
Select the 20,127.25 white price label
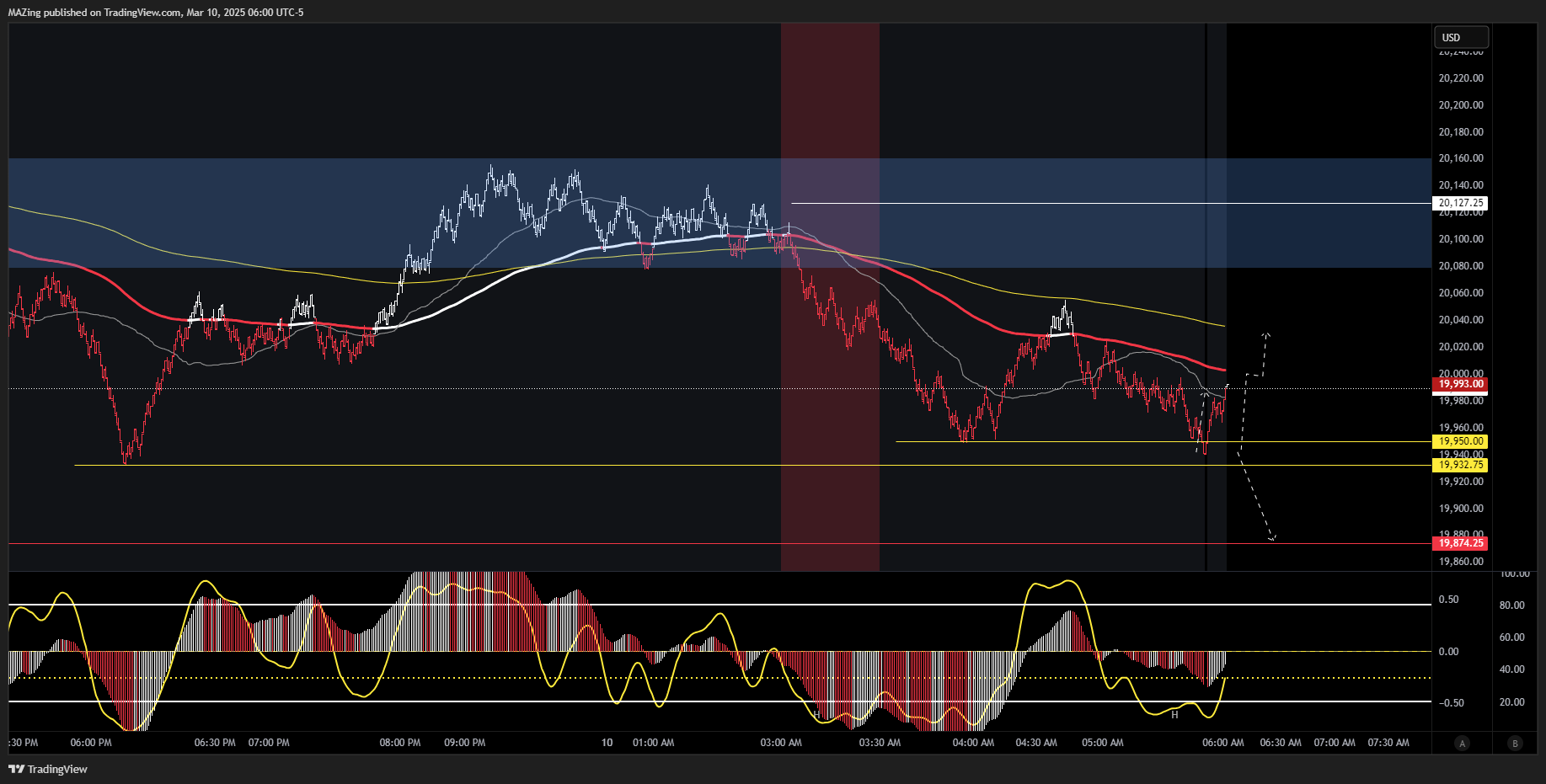(x=1460, y=203)
